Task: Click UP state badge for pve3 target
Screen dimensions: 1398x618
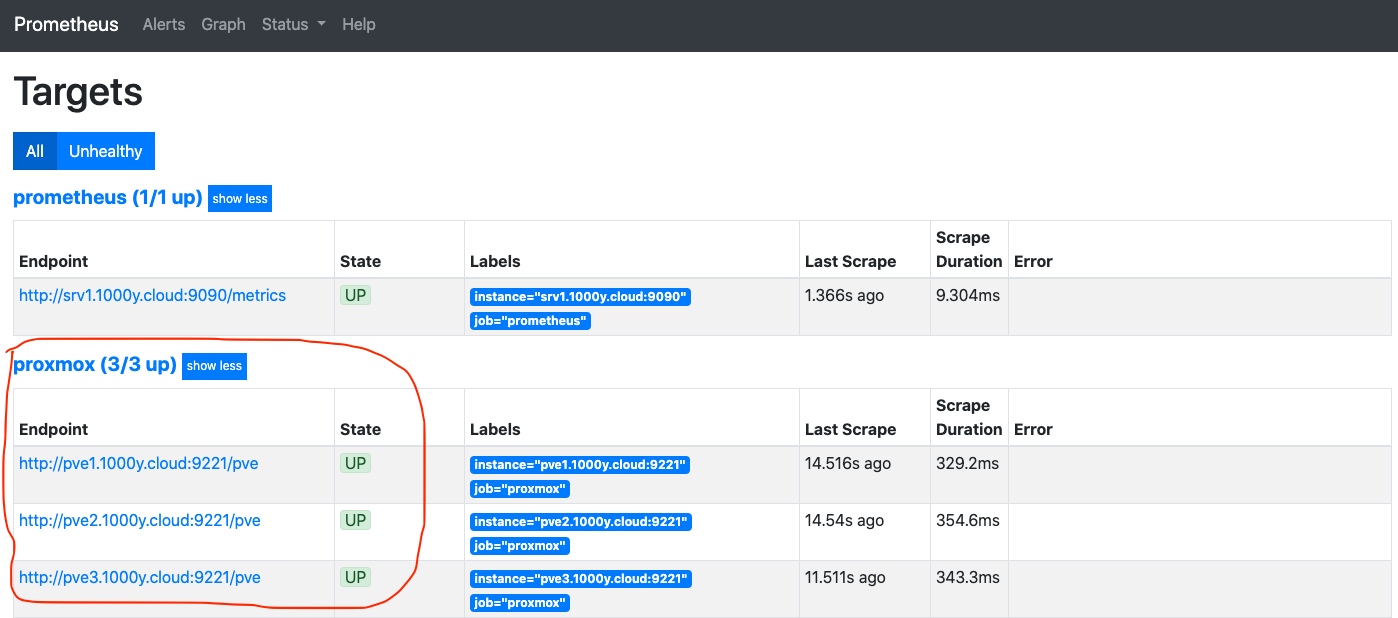Action: click(x=355, y=578)
